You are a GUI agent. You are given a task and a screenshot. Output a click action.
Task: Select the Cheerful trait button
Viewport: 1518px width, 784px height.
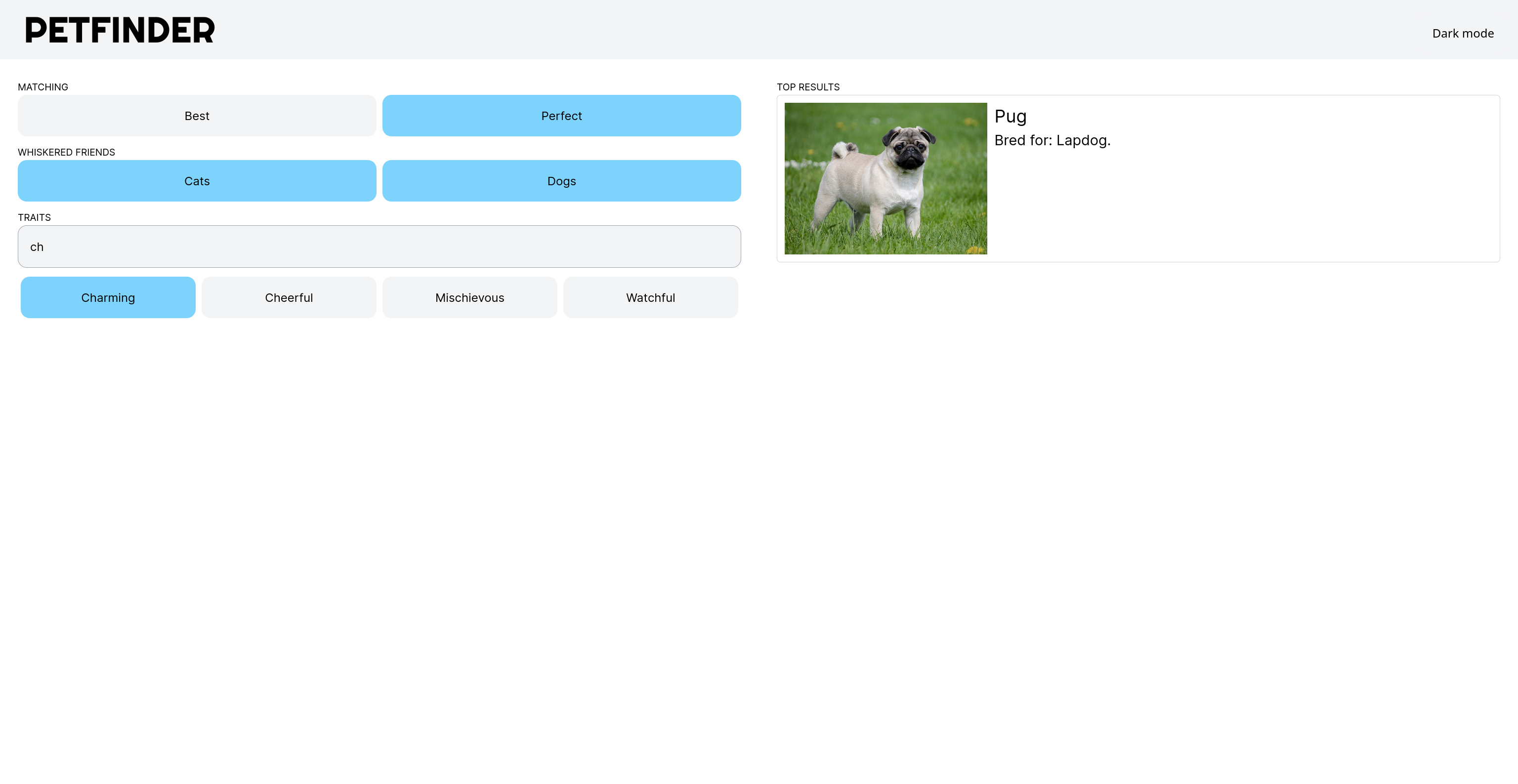coord(289,297)
